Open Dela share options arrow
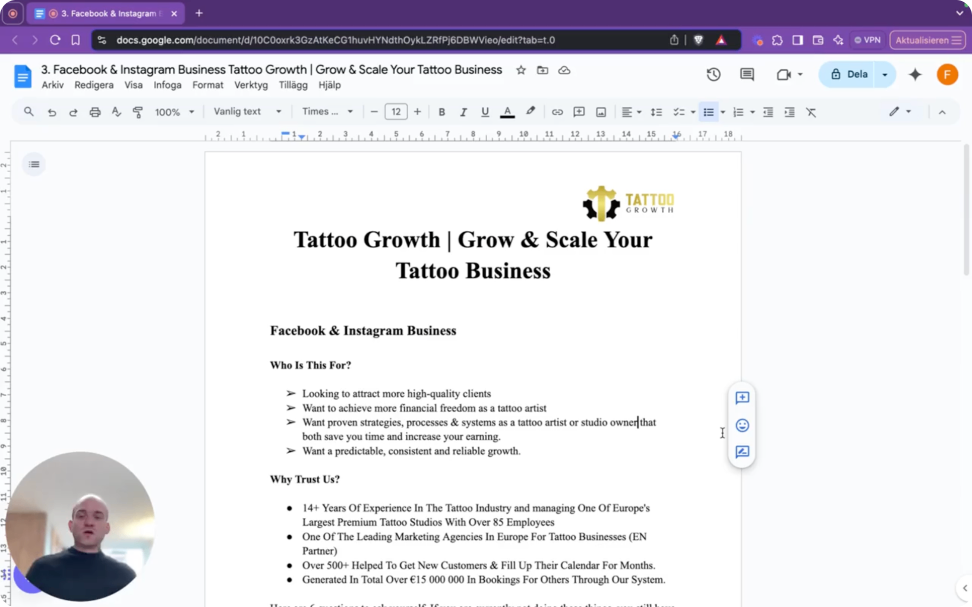The width and height of the screenshot is (972, 607). pos(885,74)
